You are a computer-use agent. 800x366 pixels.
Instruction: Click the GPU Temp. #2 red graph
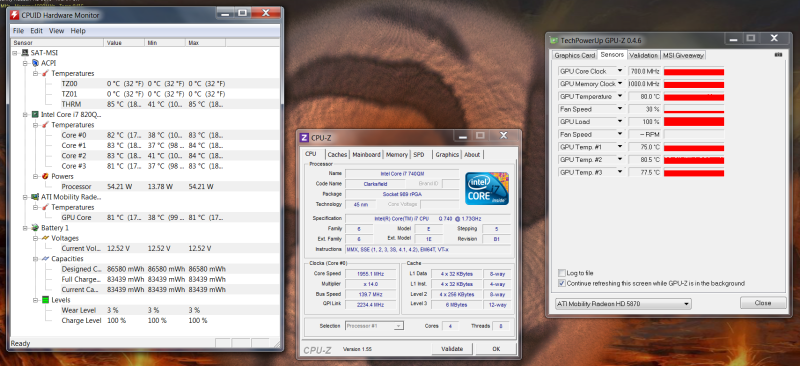coord(694,160)
